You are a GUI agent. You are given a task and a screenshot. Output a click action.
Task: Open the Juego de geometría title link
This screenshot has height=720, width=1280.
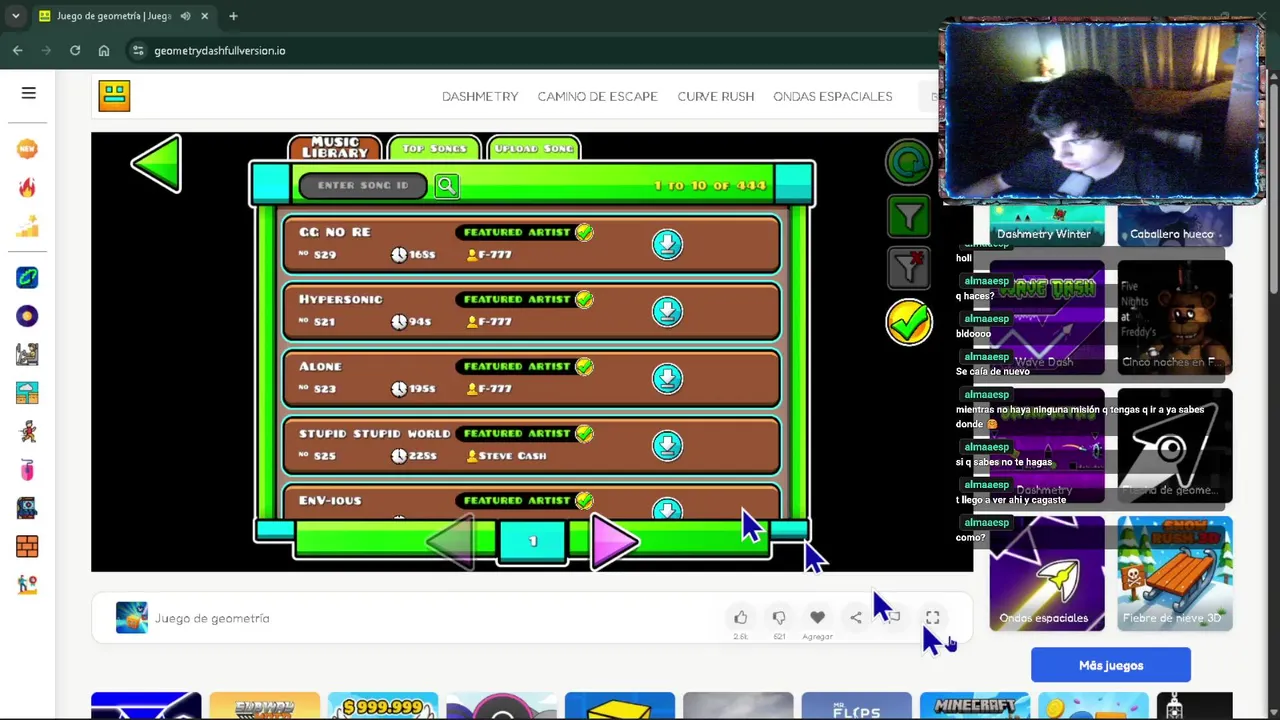tap(212, 618)
